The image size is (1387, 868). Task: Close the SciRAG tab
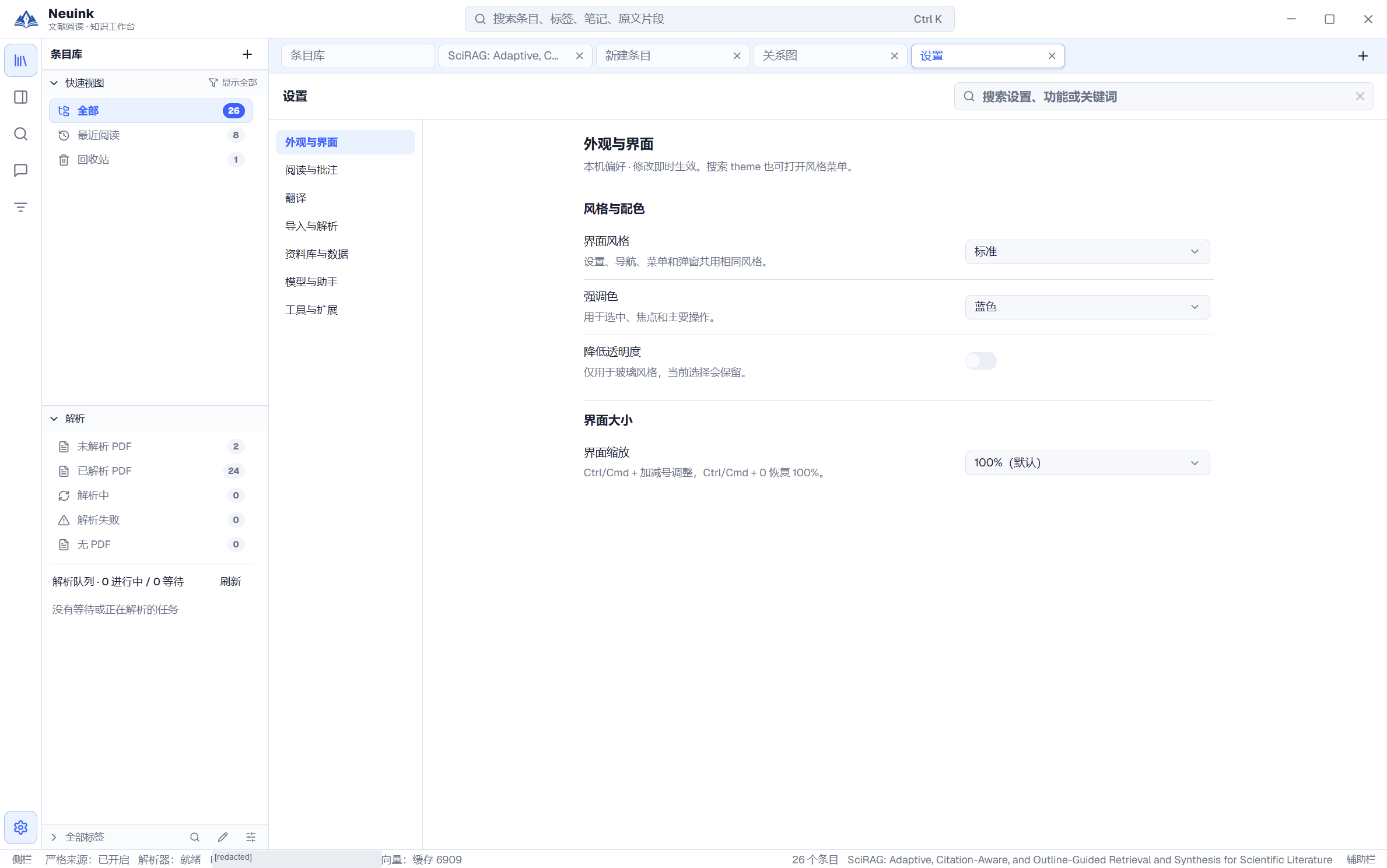[580, 56]
